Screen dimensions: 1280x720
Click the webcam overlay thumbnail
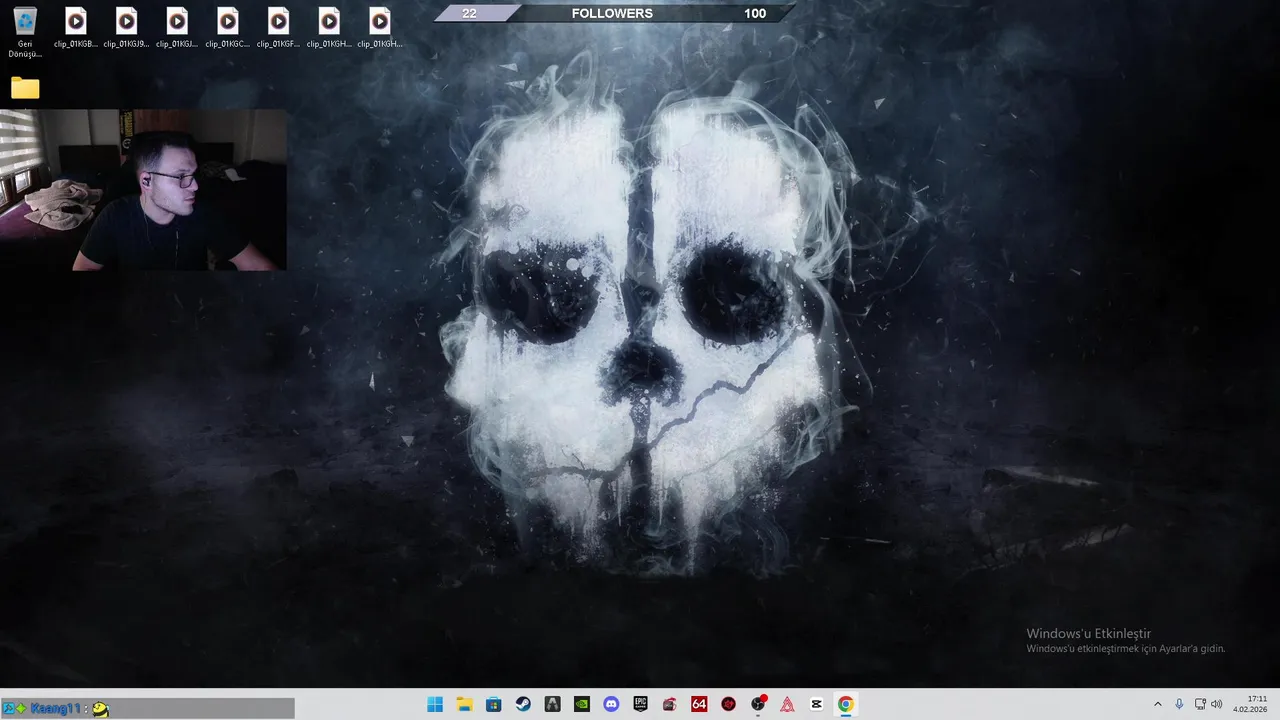click(x=143, y=190)
